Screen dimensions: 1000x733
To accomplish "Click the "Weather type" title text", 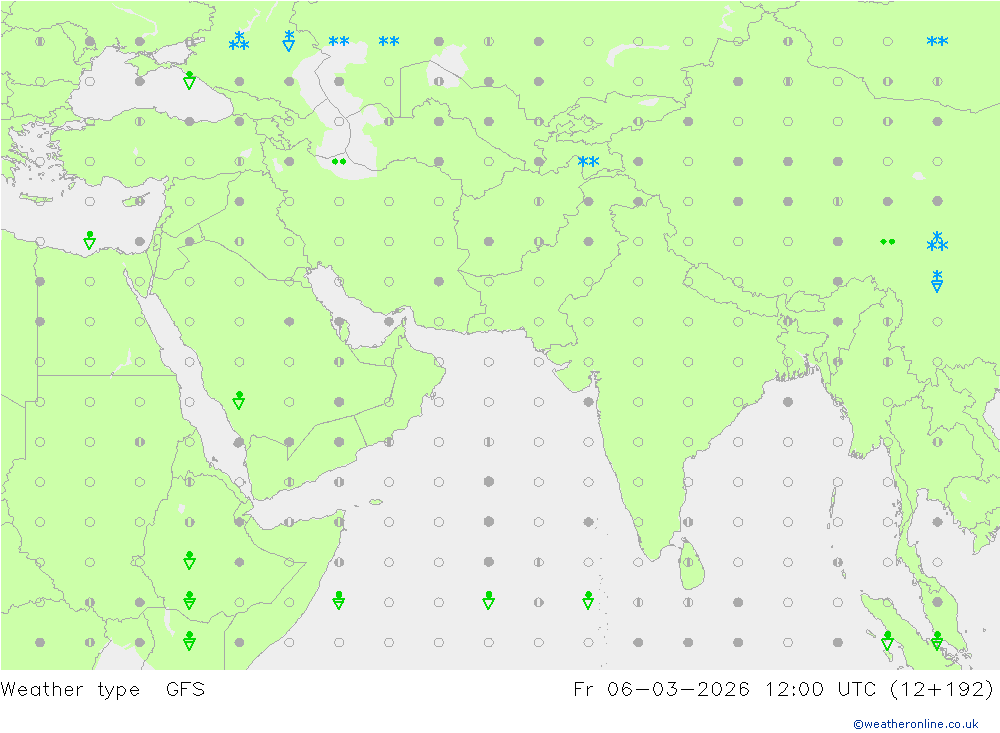I will point(70,689).
